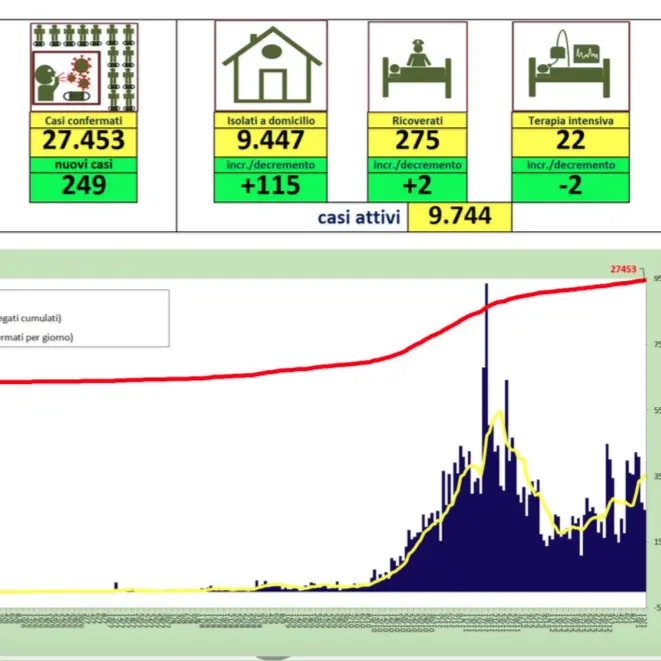Click the 'Isolati a domicilio' label
The image size is (661, 661).
[271, 120]
